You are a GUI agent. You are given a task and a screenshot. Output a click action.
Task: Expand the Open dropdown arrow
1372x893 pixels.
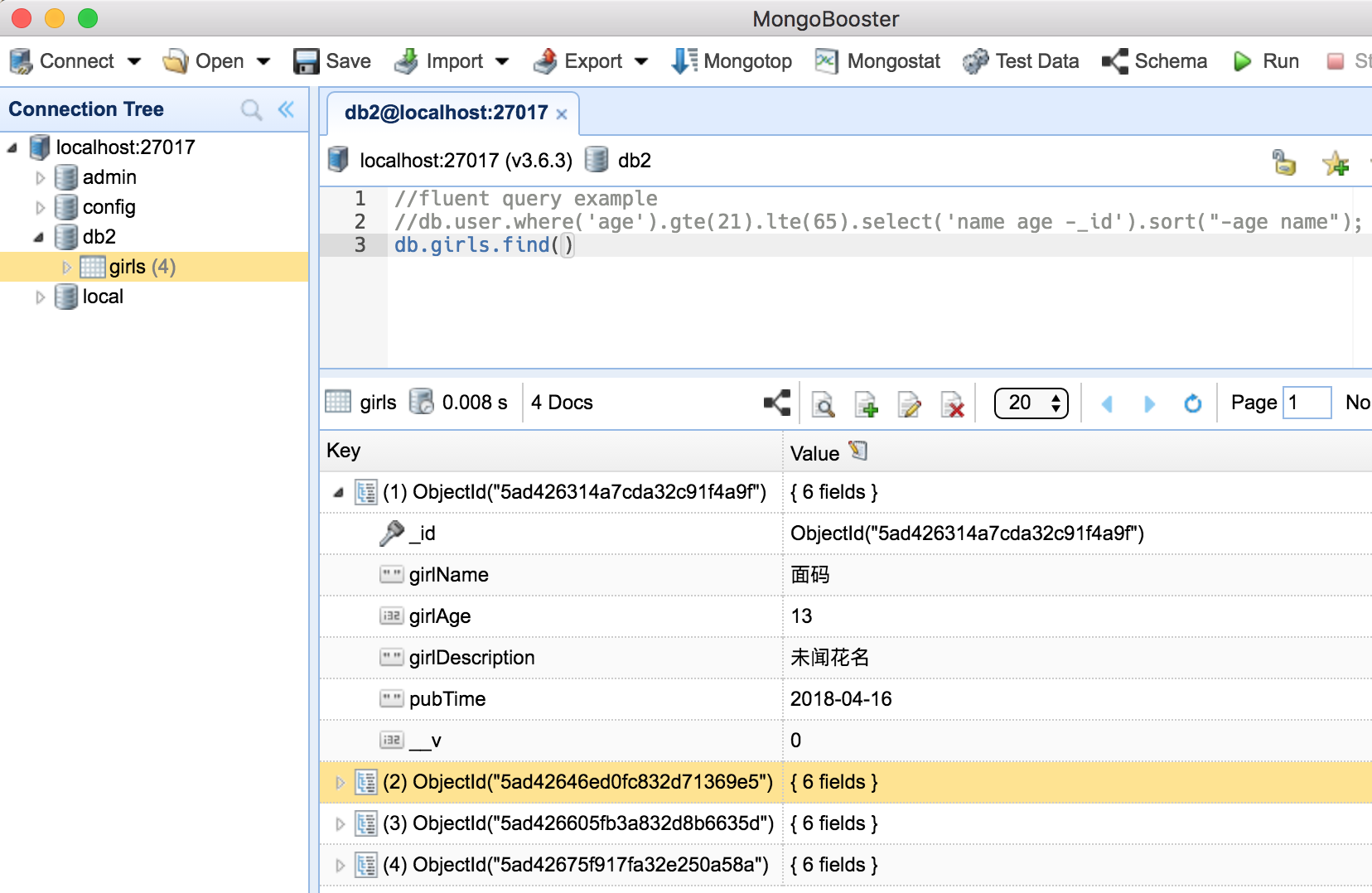[x=263, y=61]
